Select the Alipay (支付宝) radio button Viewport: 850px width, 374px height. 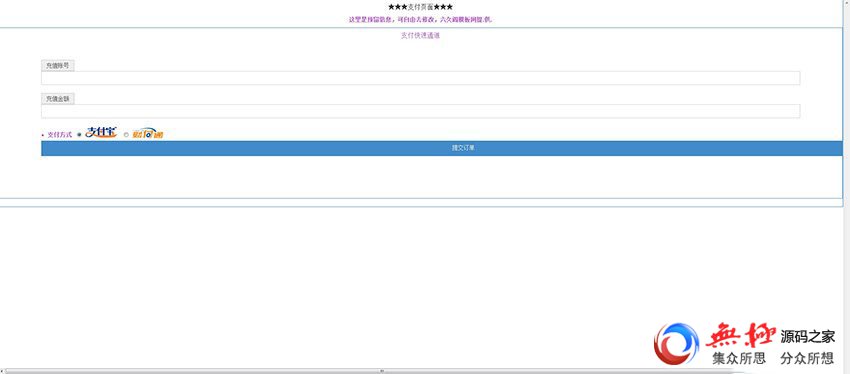79,134
